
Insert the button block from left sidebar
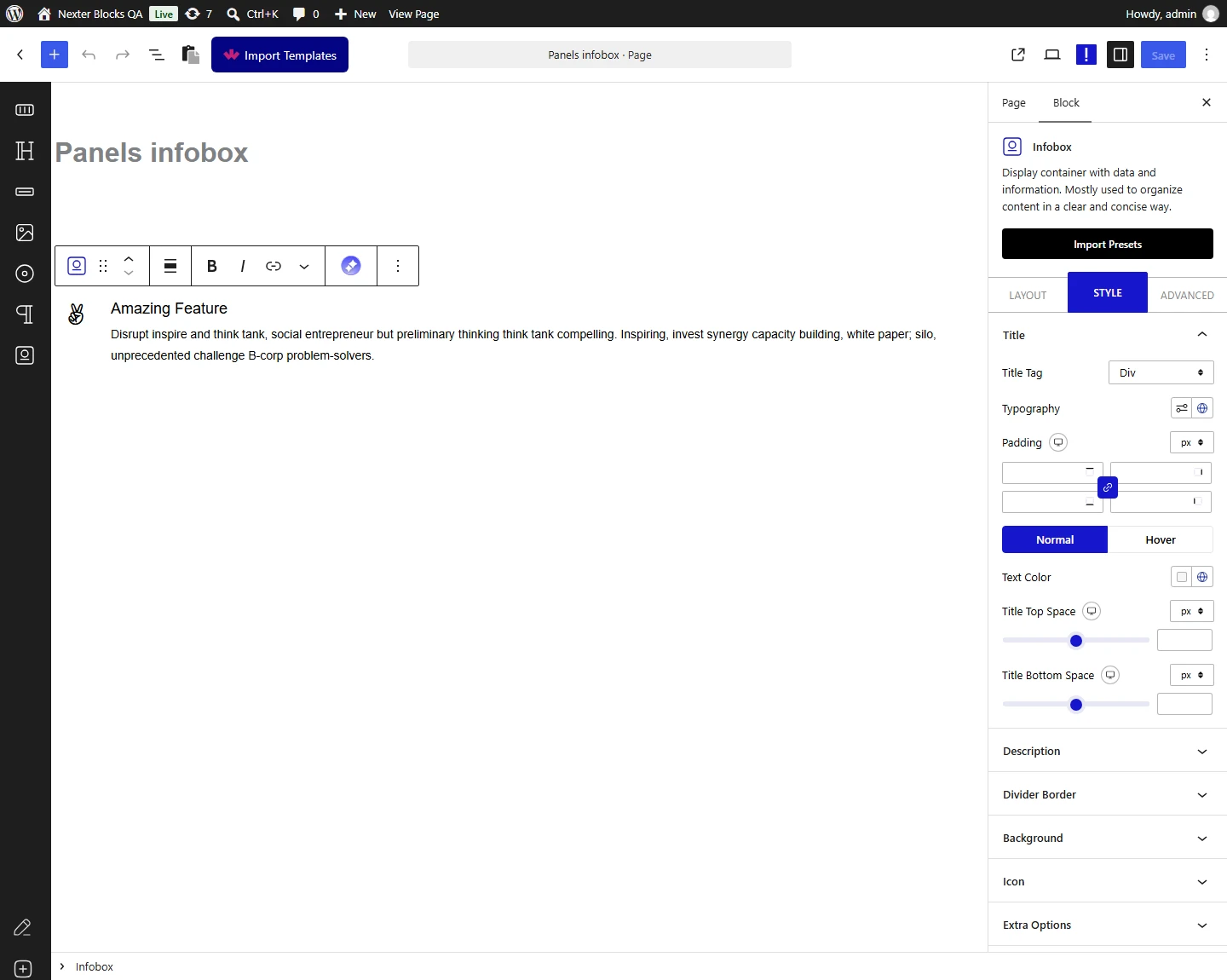coord(25,192)
